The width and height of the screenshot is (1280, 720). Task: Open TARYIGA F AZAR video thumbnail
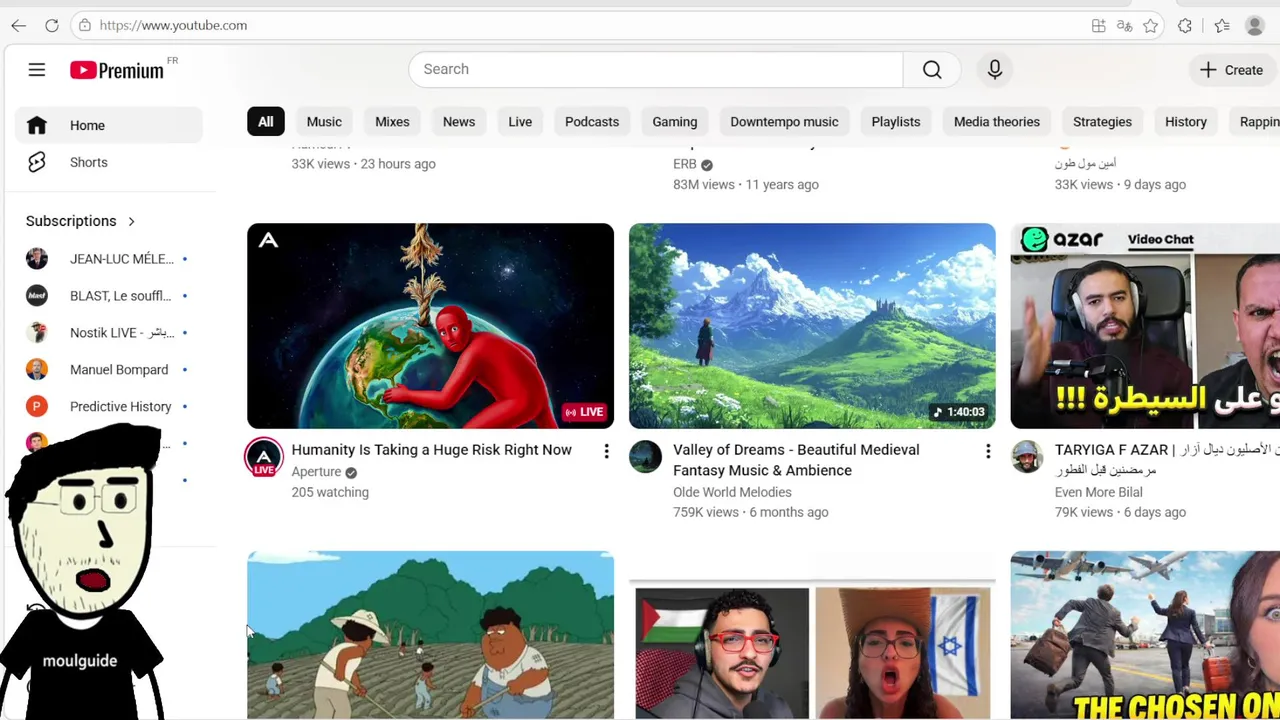click(x=1145, y=326)
